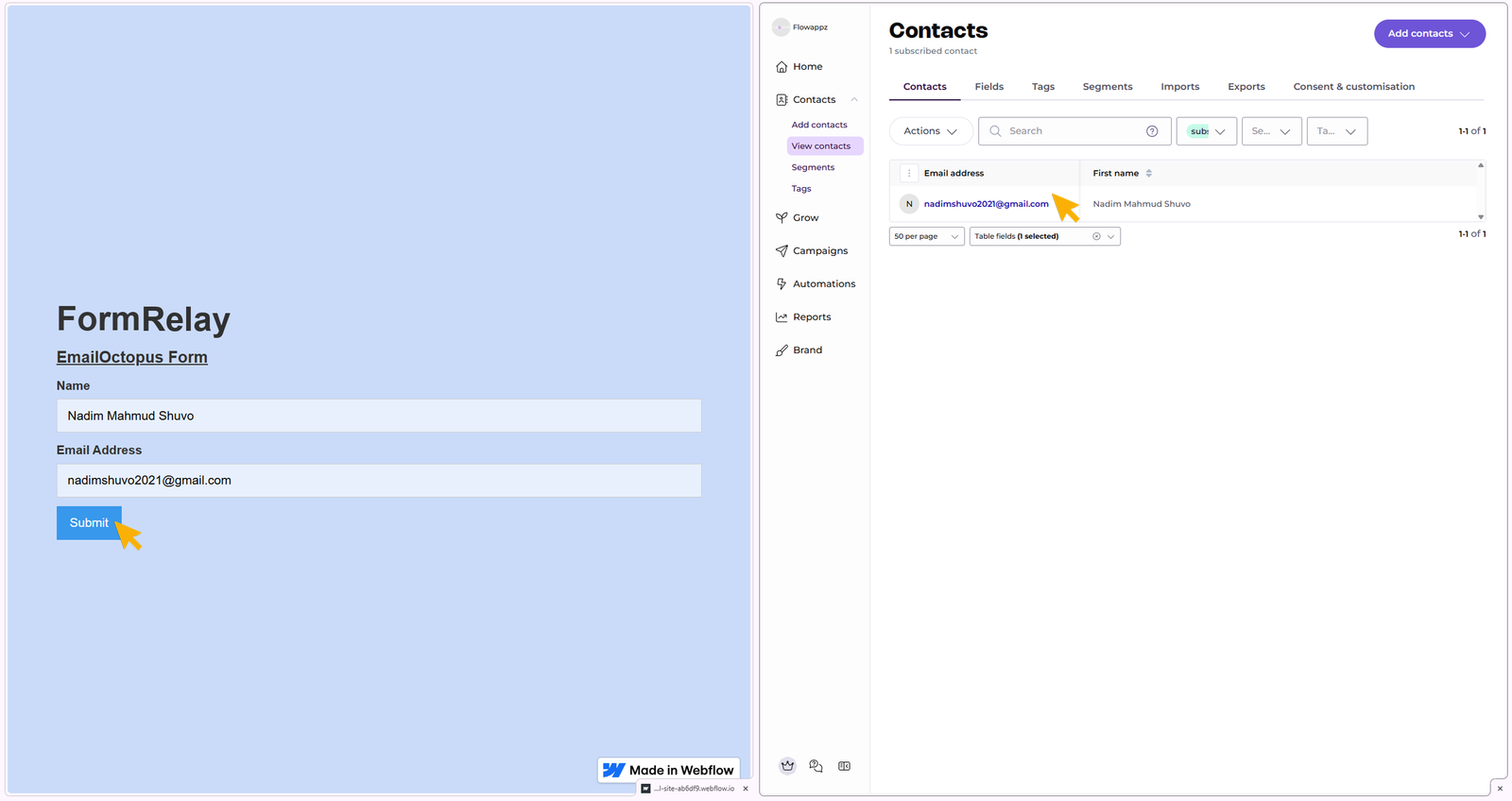Open the Add contacts dropdown button
The image size is (1512, 801).
pos(1430,34)
